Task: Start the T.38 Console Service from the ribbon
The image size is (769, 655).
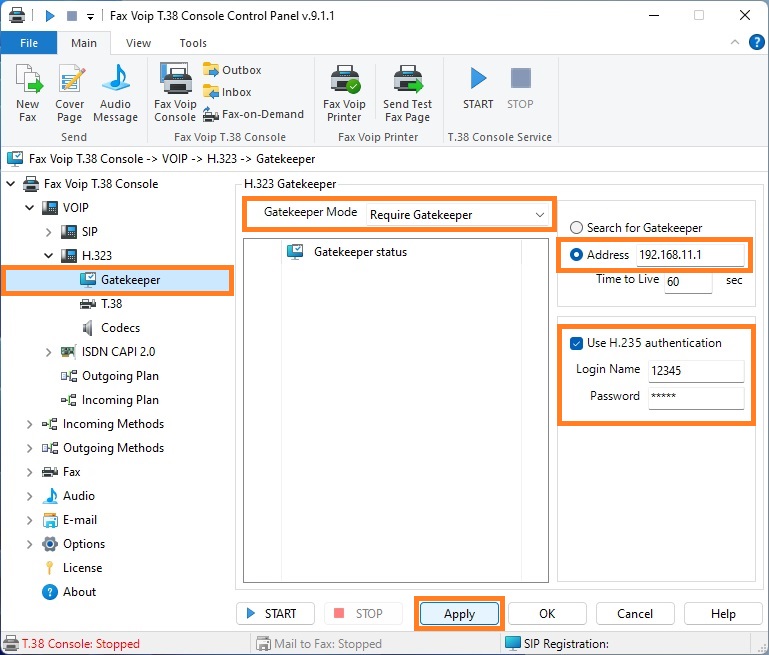Action: click(x=478, y=89)
